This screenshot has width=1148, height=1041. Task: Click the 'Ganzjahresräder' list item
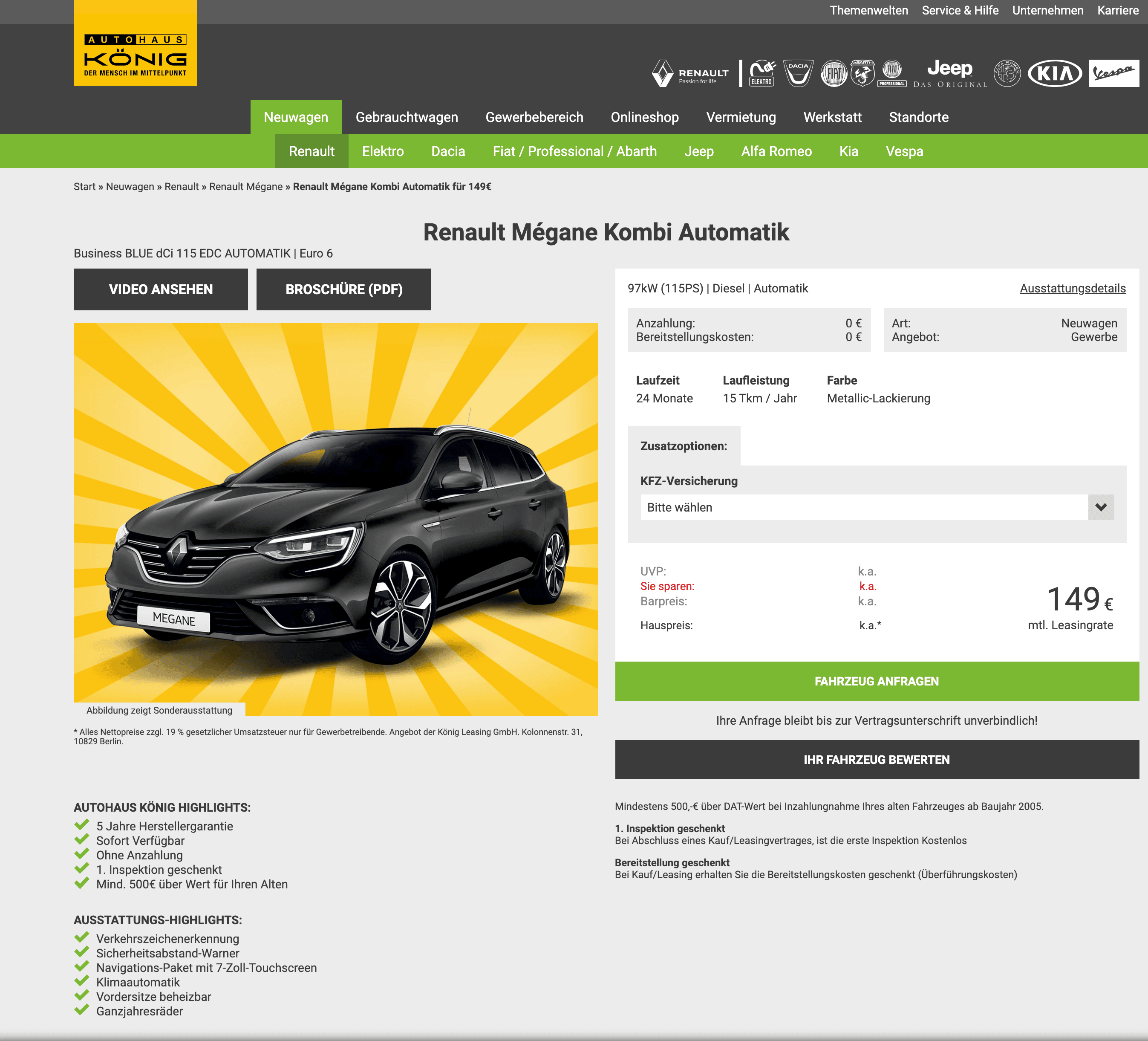pos(139,1011)
